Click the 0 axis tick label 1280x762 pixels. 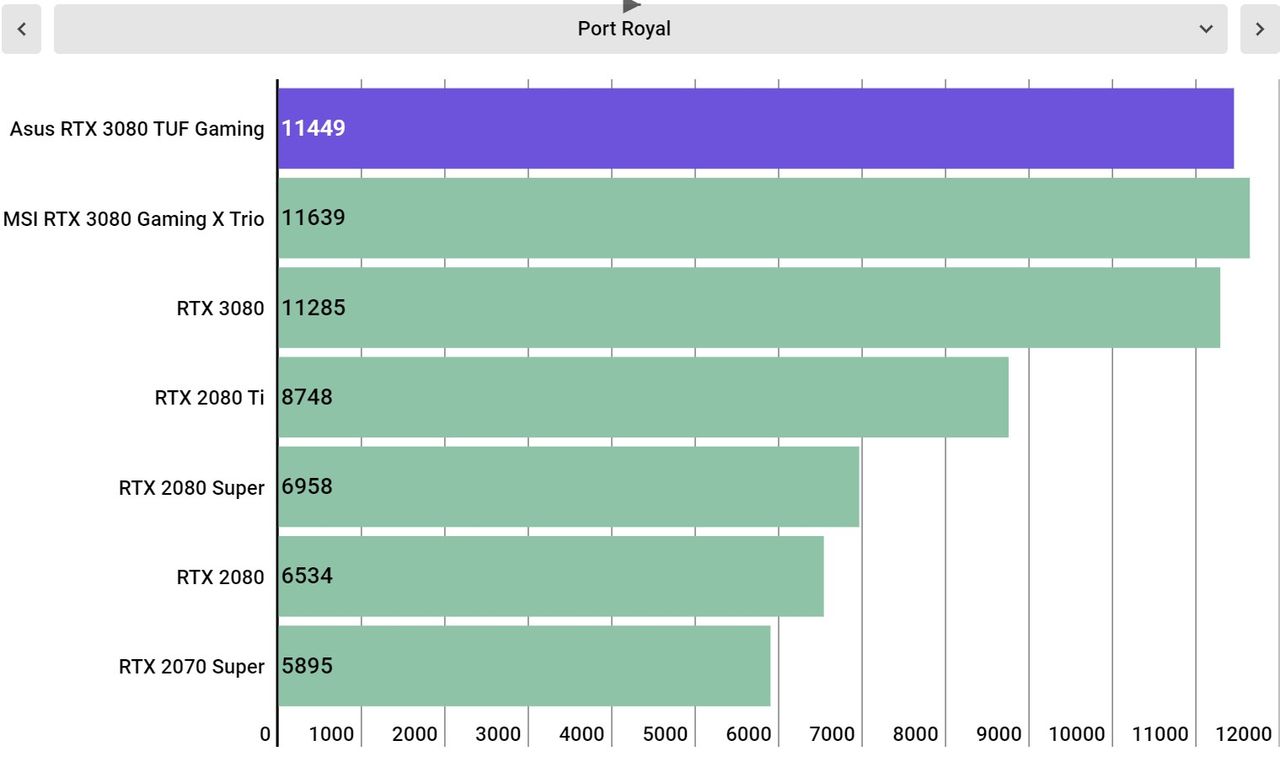[265, 735]
